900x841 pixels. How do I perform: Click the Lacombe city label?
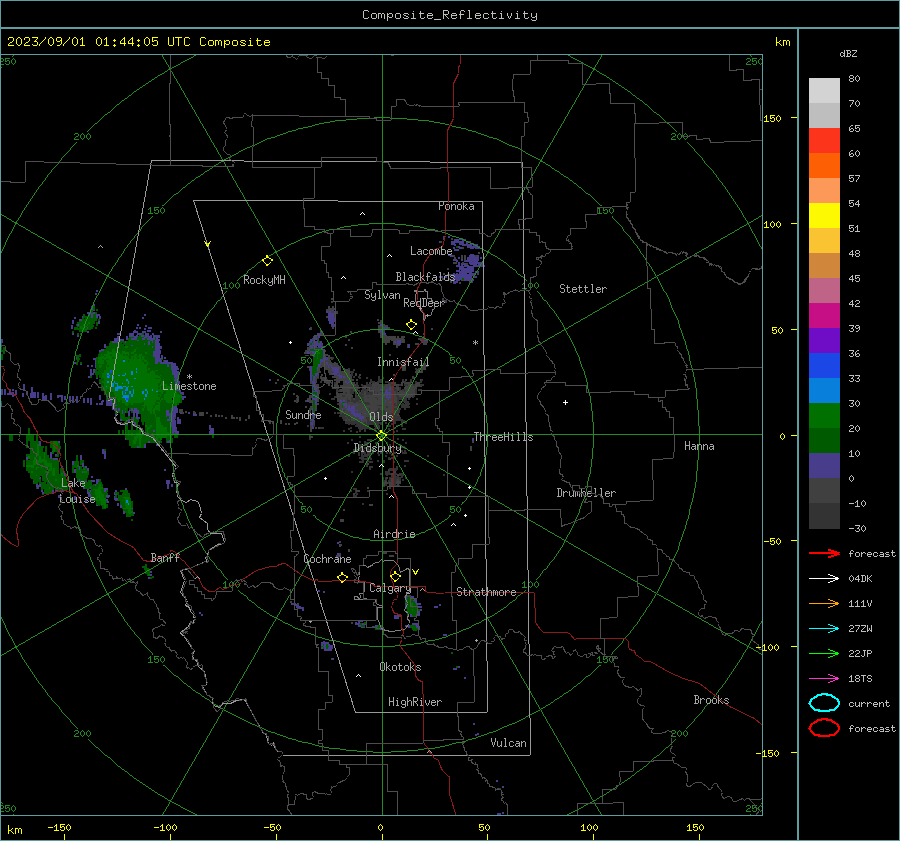[430, 251]
